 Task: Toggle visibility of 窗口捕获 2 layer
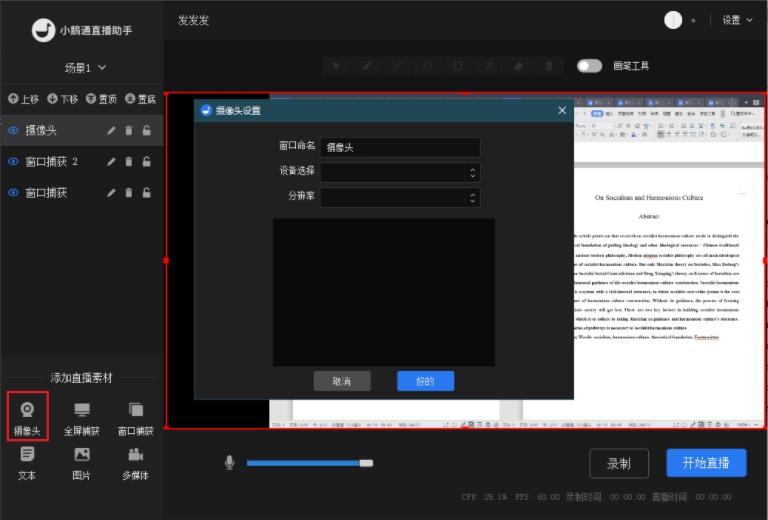[14, 162]
